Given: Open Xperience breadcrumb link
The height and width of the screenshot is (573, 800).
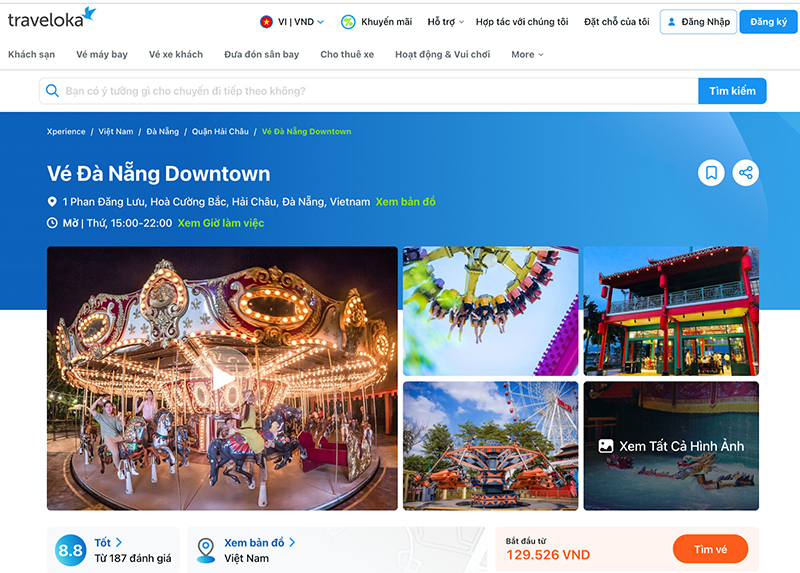Looking at the screenshot, I should point(66,132).
